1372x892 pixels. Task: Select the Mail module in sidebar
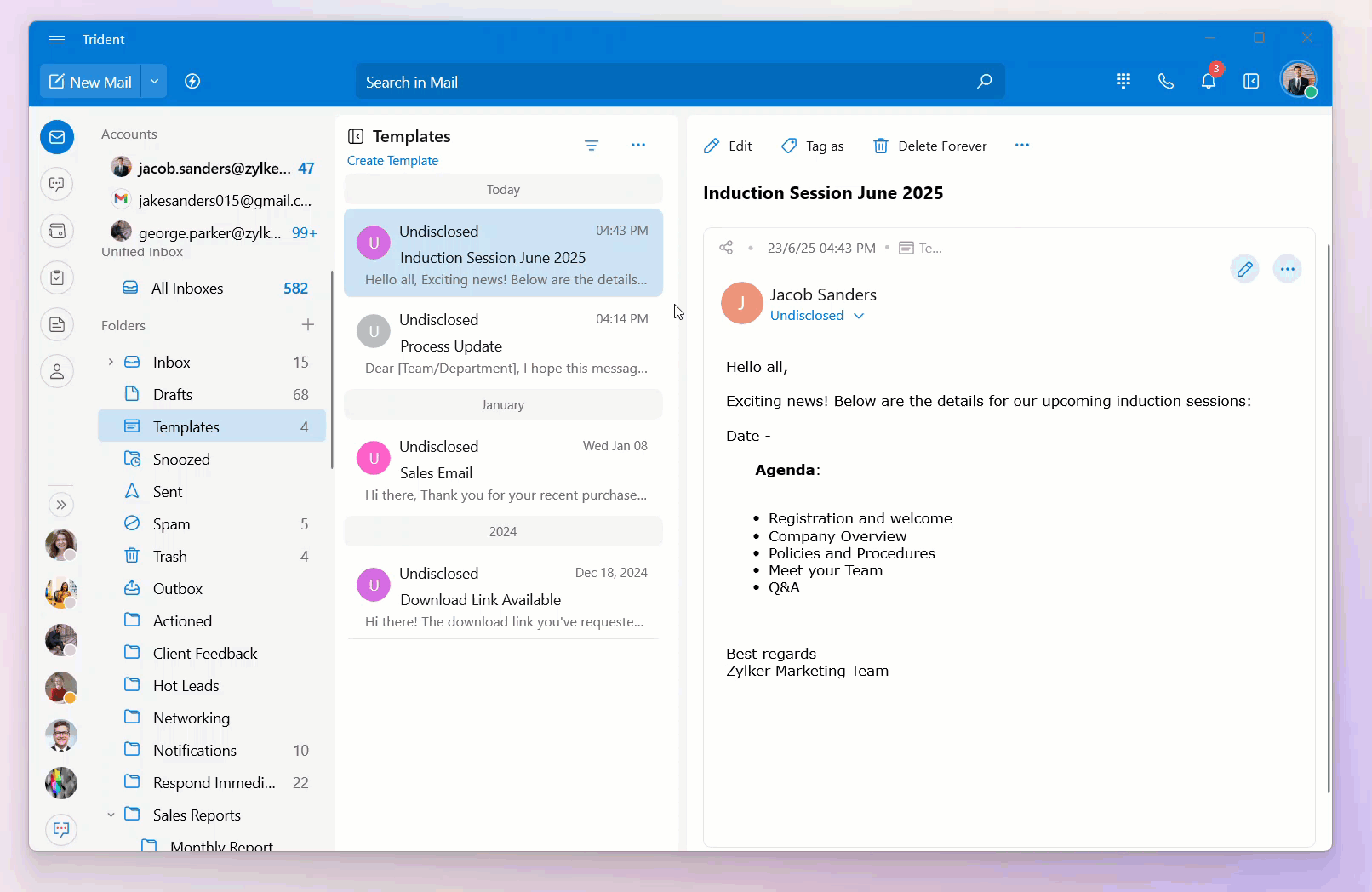tap(57, 137)
